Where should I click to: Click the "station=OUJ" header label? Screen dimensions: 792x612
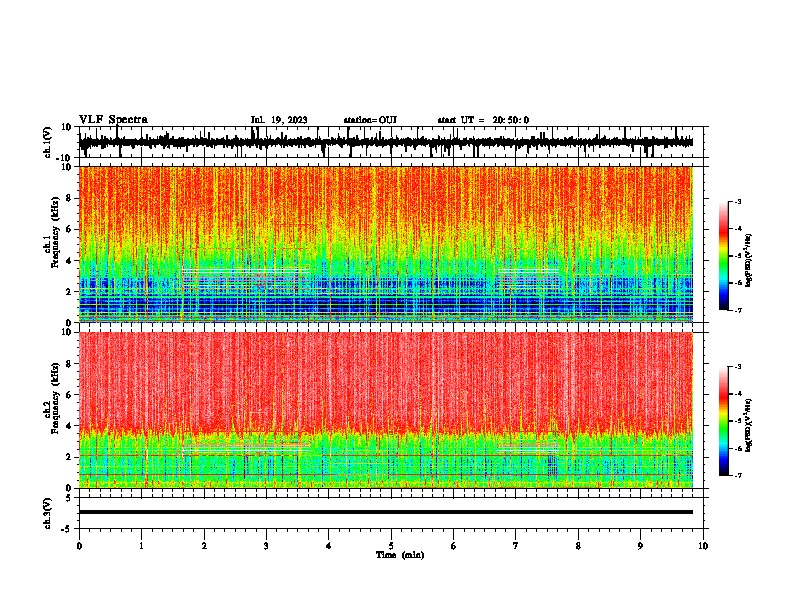click(x=370, y=120)
